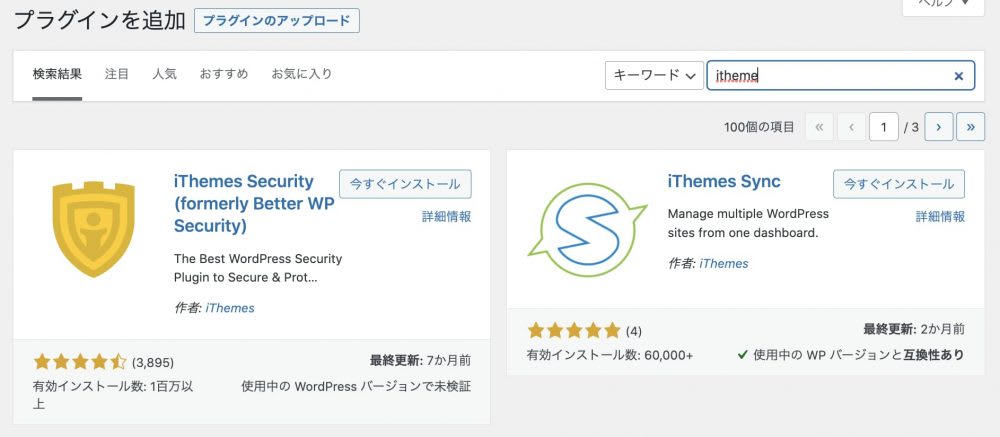Switch to the おすすめ tab

point(224,74)
